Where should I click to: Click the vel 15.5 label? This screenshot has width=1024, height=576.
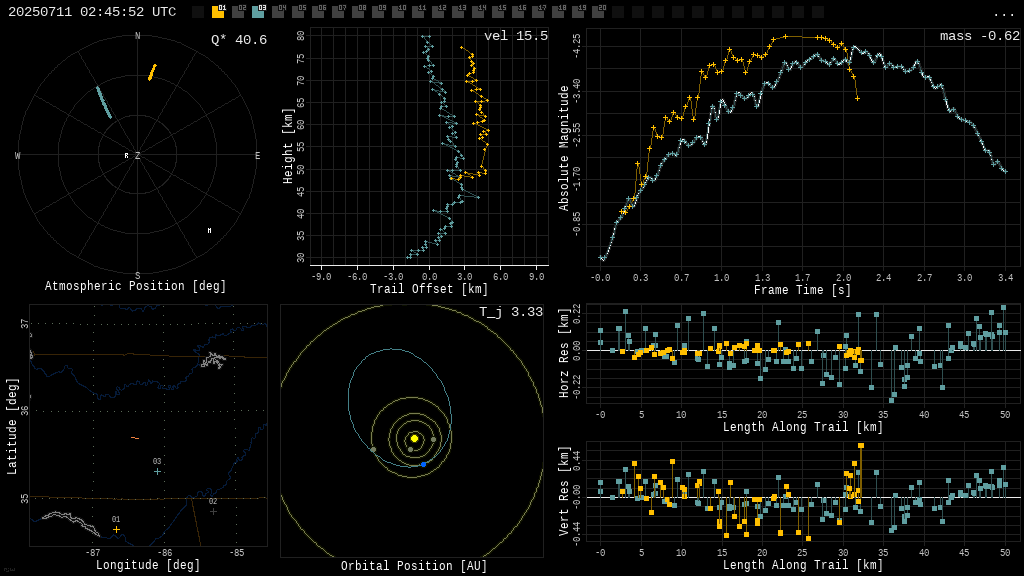515,36
